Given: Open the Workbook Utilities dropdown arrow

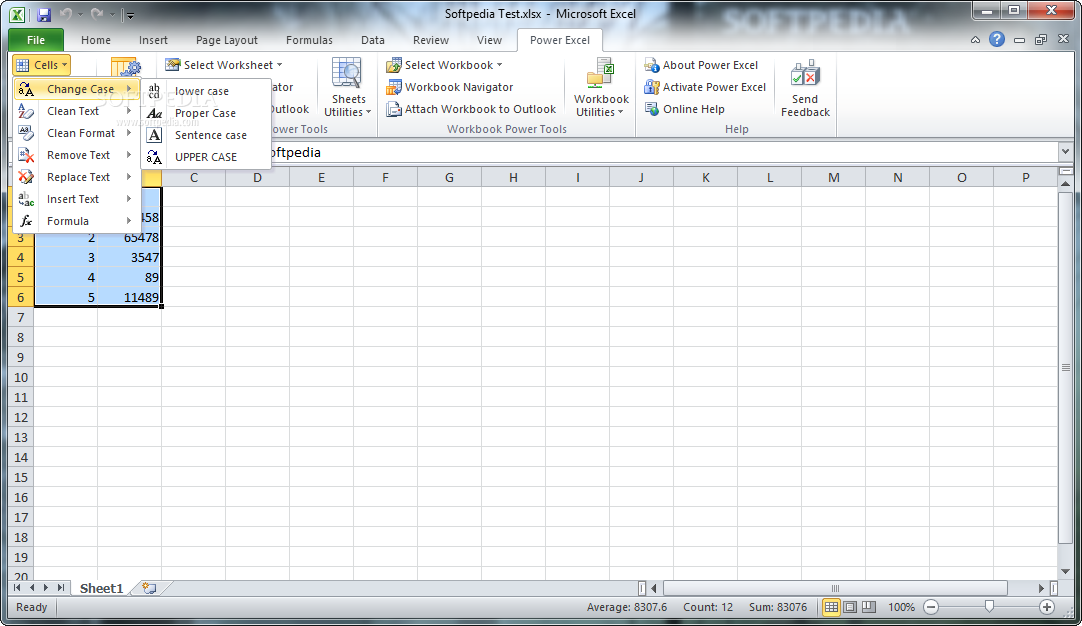Looking at the screenshot, I should pos(620,112).
